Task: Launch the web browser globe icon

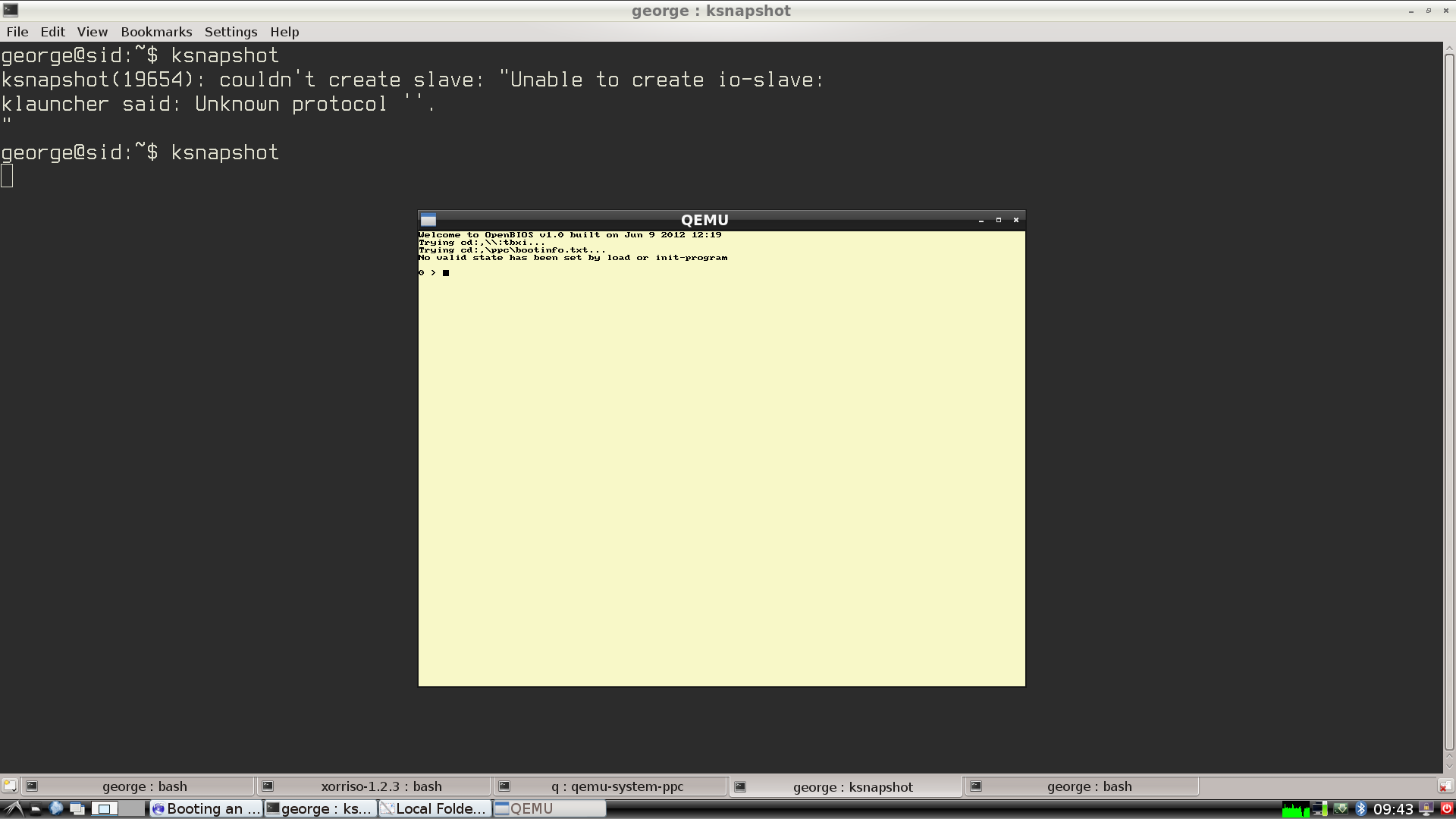Action: click(x=55, y=808)
